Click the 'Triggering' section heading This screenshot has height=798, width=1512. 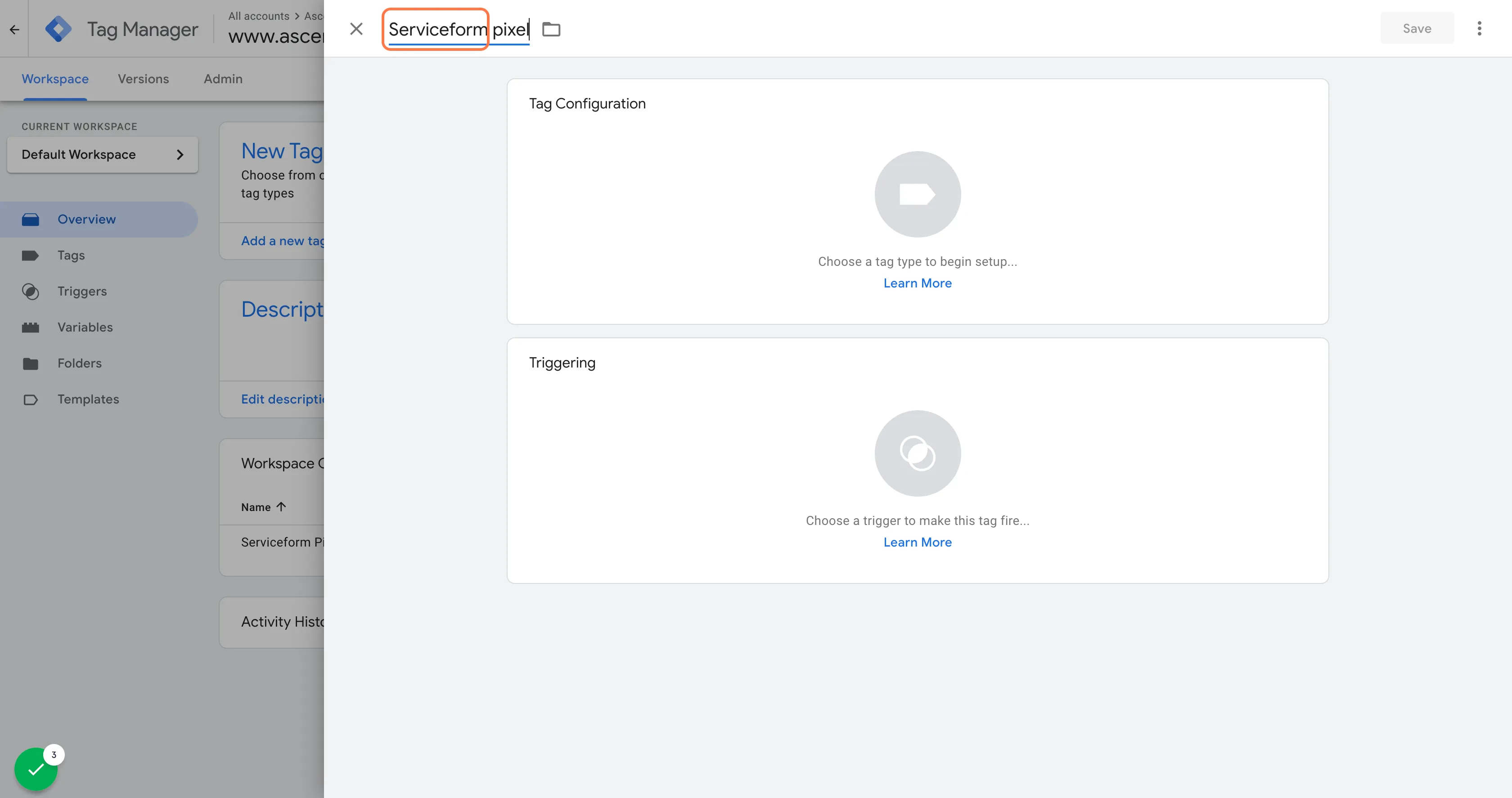click(562, 363)
